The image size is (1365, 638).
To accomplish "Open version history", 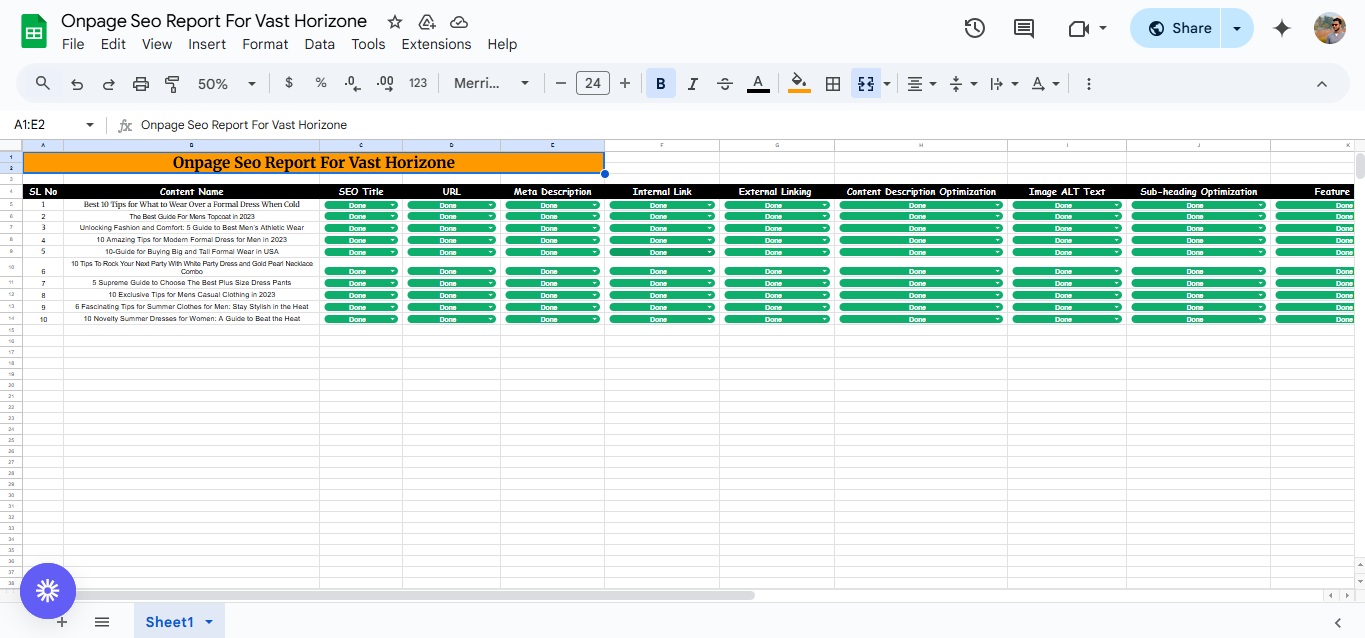I will point(975,28).
